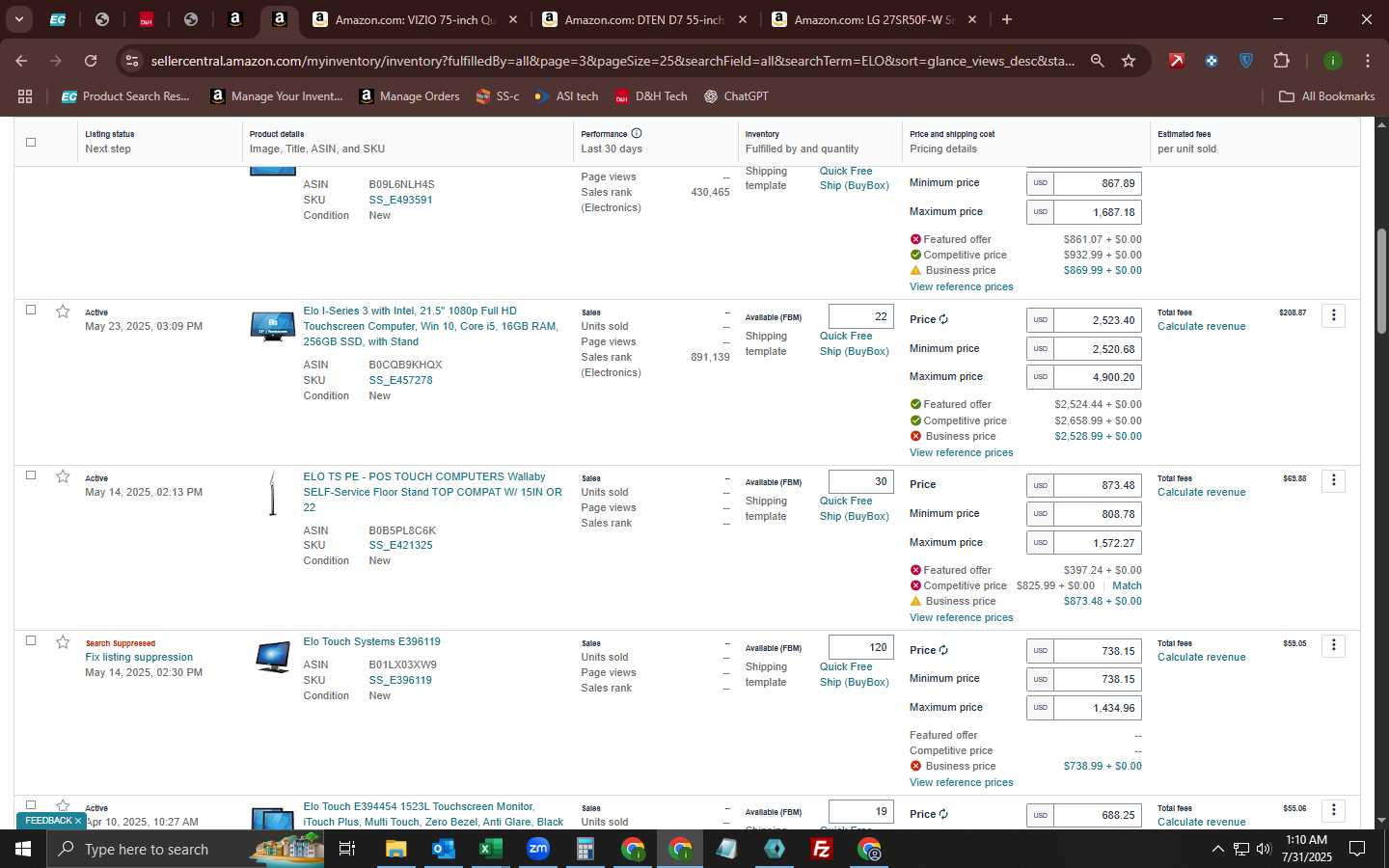1389x868 pixels.
Task: Star the ELO TS PE Wallaby listing
Action: (x=63, y=476)
